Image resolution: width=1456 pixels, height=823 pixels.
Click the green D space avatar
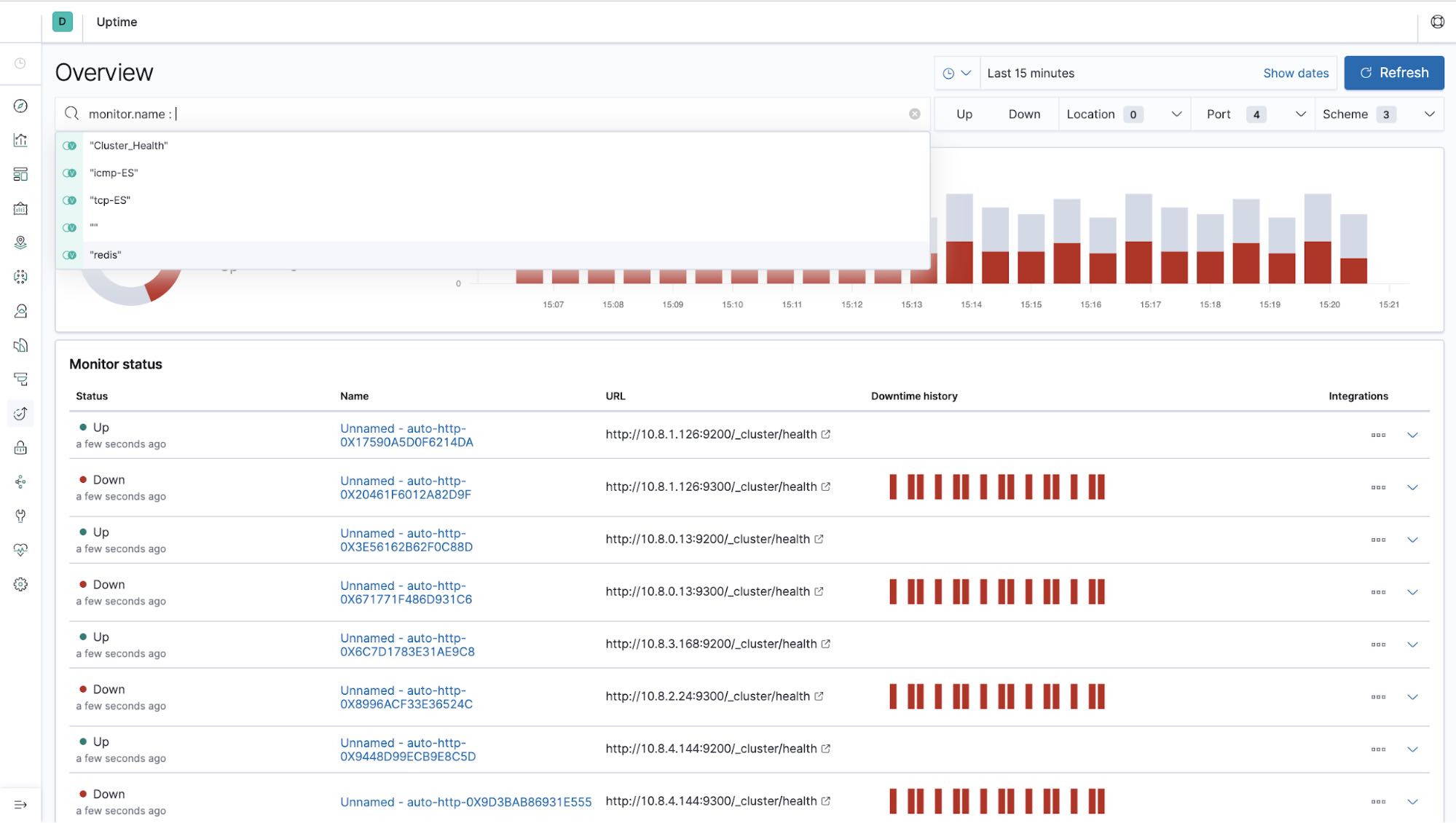pos(63,22)
